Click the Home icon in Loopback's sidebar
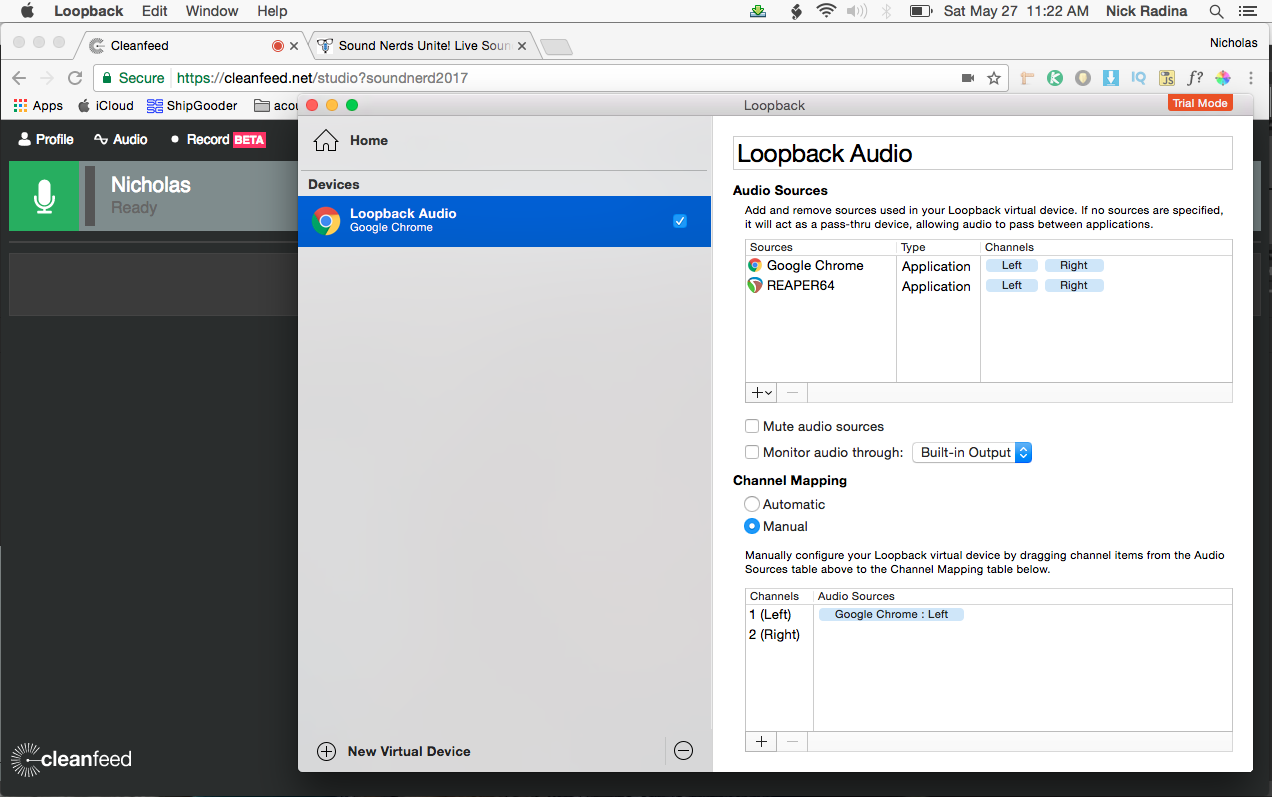Image resolution: width=1272 pixels, height=797 pixels. pos(325,140)
